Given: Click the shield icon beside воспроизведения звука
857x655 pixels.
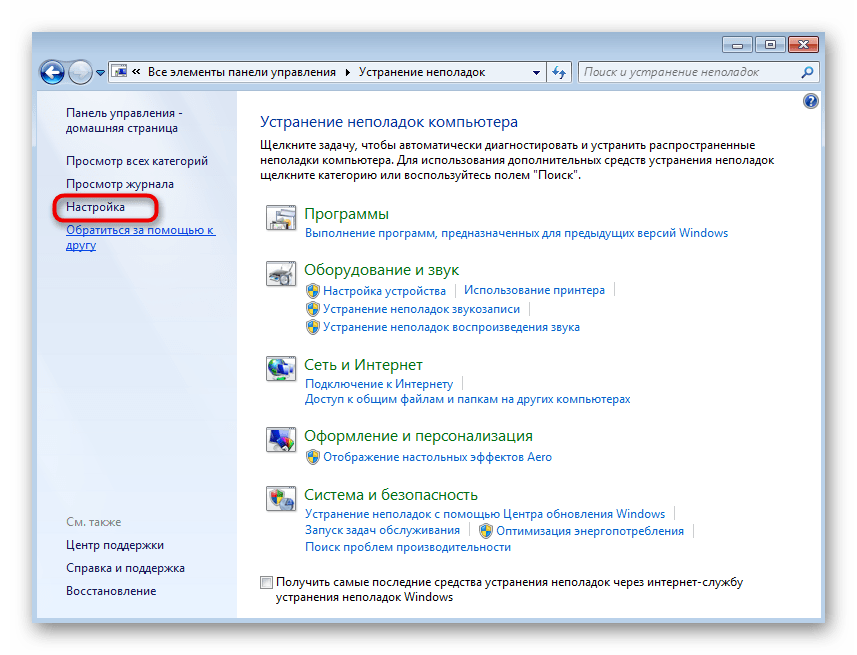Looking at the screenshot, I should [313, 327].
